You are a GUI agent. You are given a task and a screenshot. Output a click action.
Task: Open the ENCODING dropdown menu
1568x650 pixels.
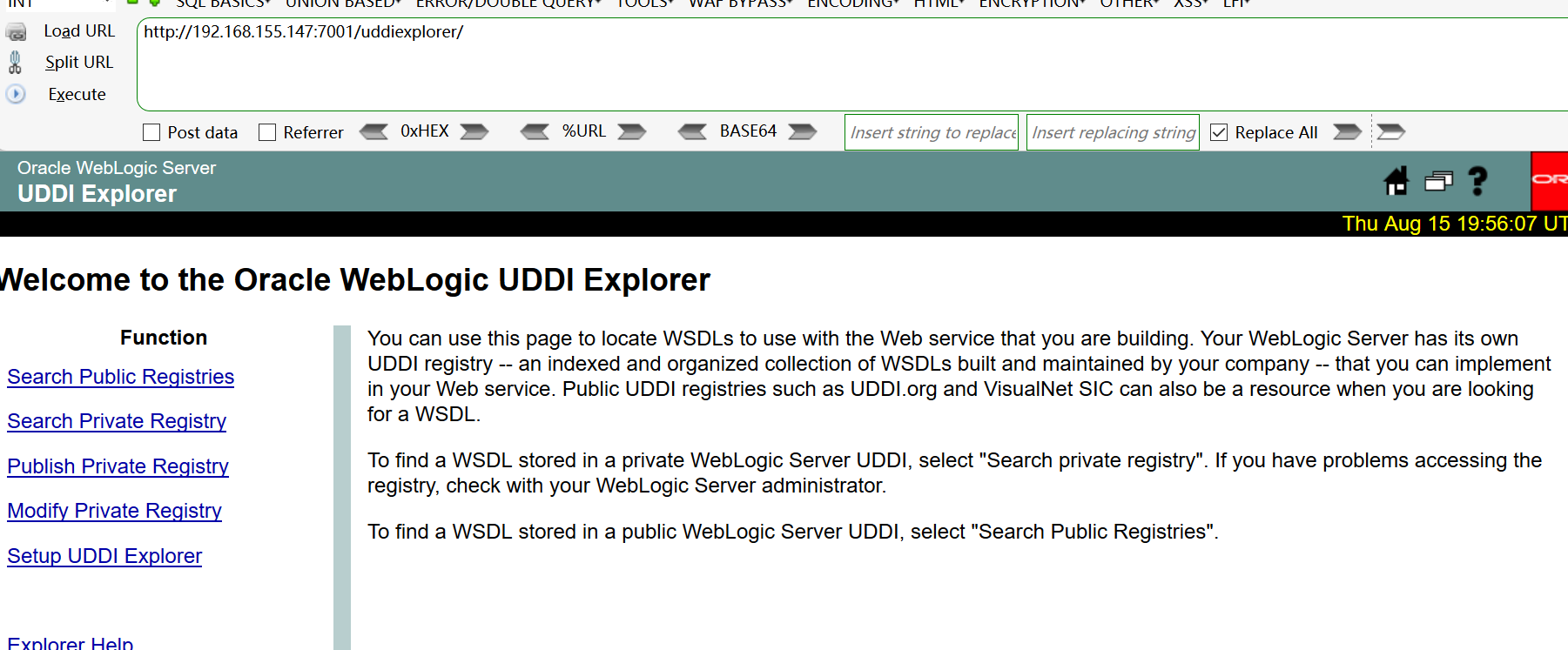pos(853,4)
